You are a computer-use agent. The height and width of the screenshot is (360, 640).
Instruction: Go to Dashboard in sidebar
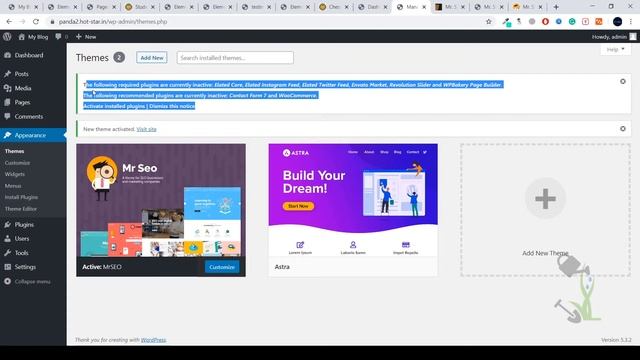[x=29, y=55]
